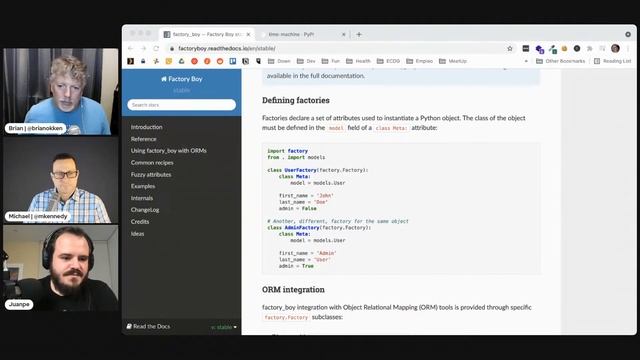Open the Notion bookmark icon
Screen dimensions: 640x360
pos(245,61)
